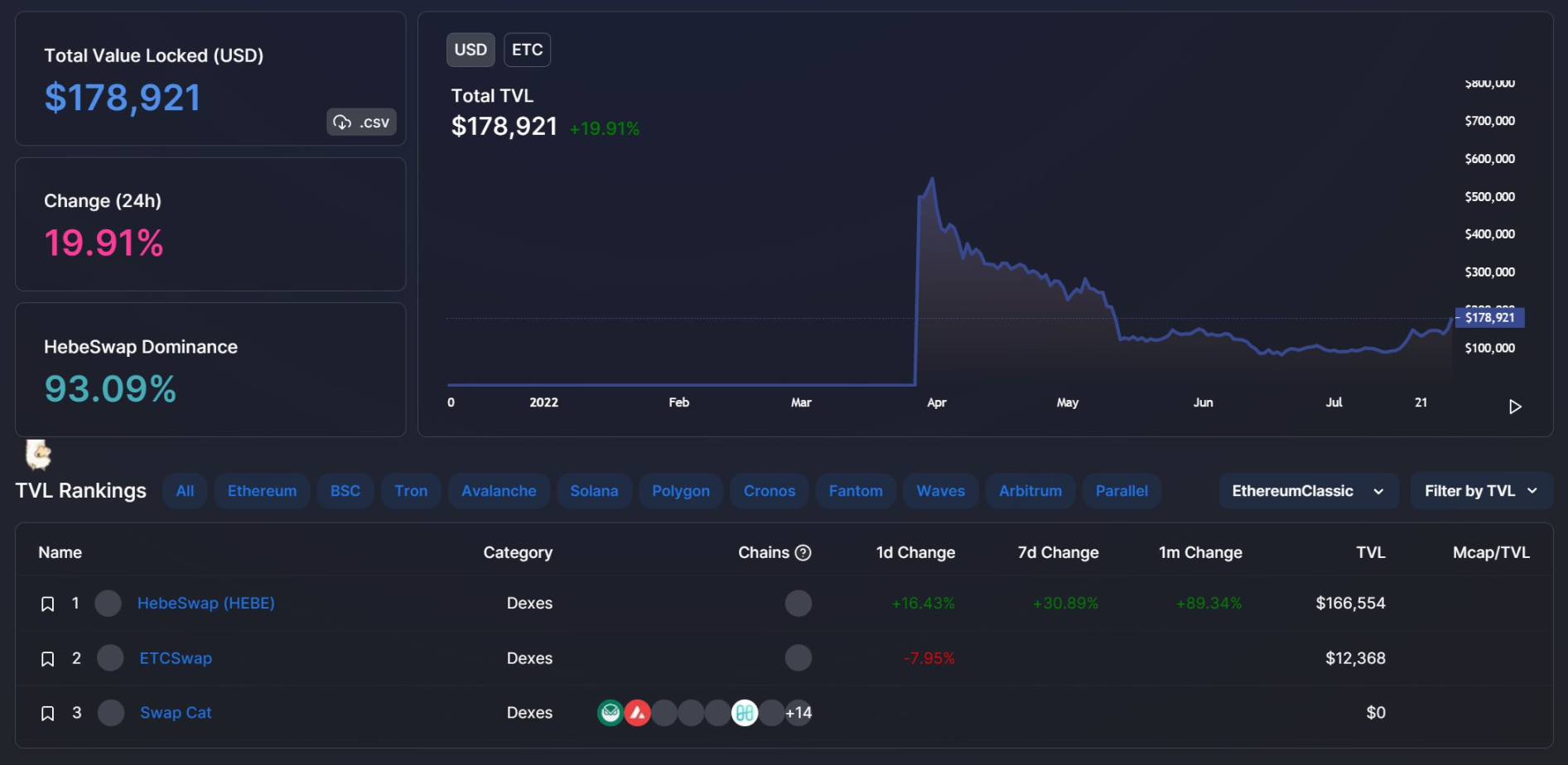
Task: Expand the Filter by TVL dropdown
Action: pyautogui.click(x=1480, y=491)
